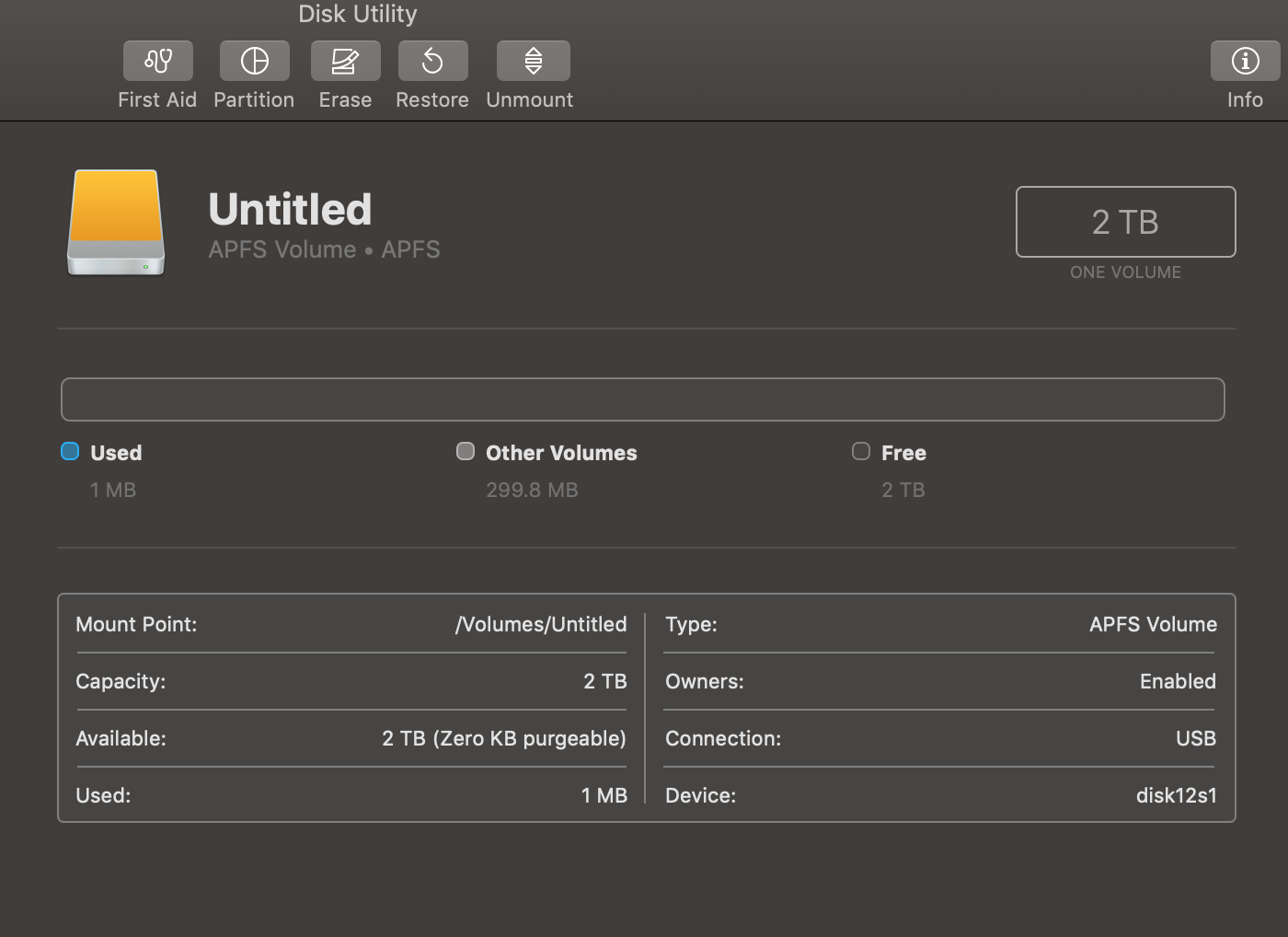Click the 2 TB capacity box
Screen dimensions: 1288x937
[1125, 222]
